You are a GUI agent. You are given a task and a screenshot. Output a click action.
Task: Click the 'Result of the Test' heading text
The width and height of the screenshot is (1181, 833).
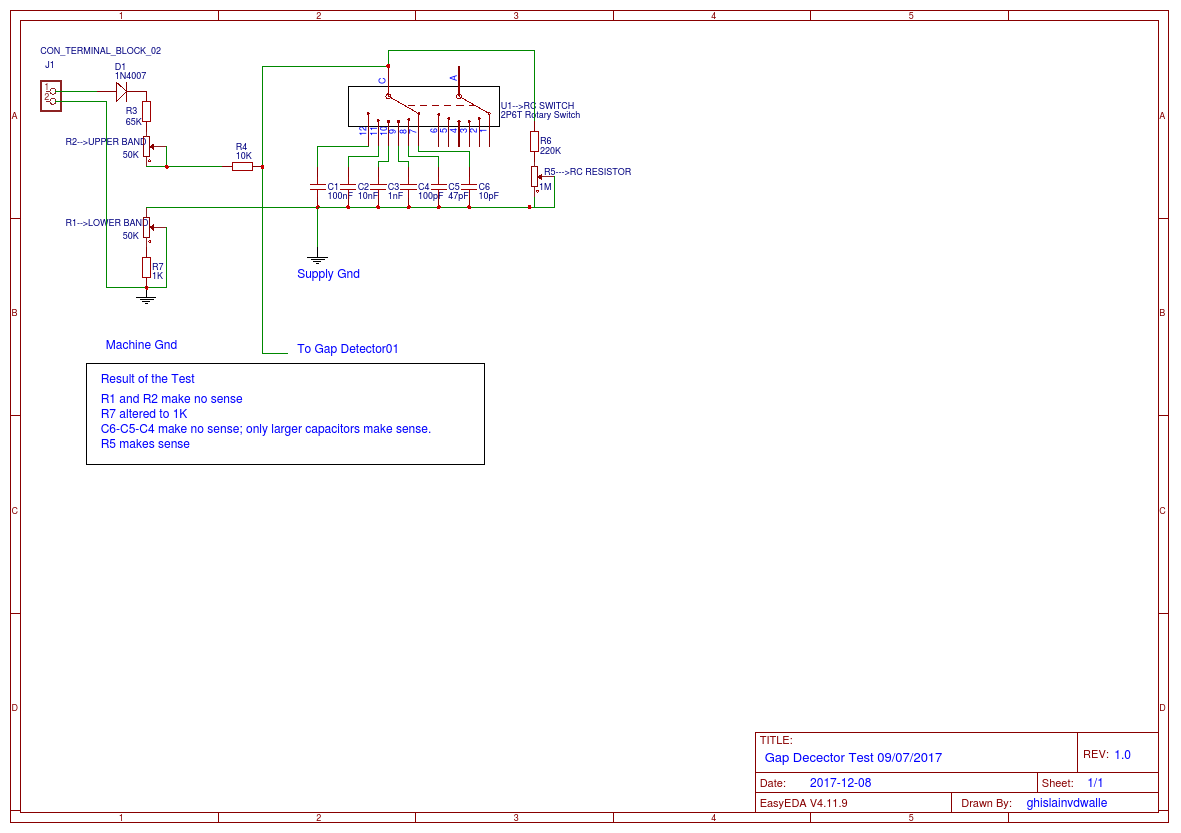tap(148, 379)
